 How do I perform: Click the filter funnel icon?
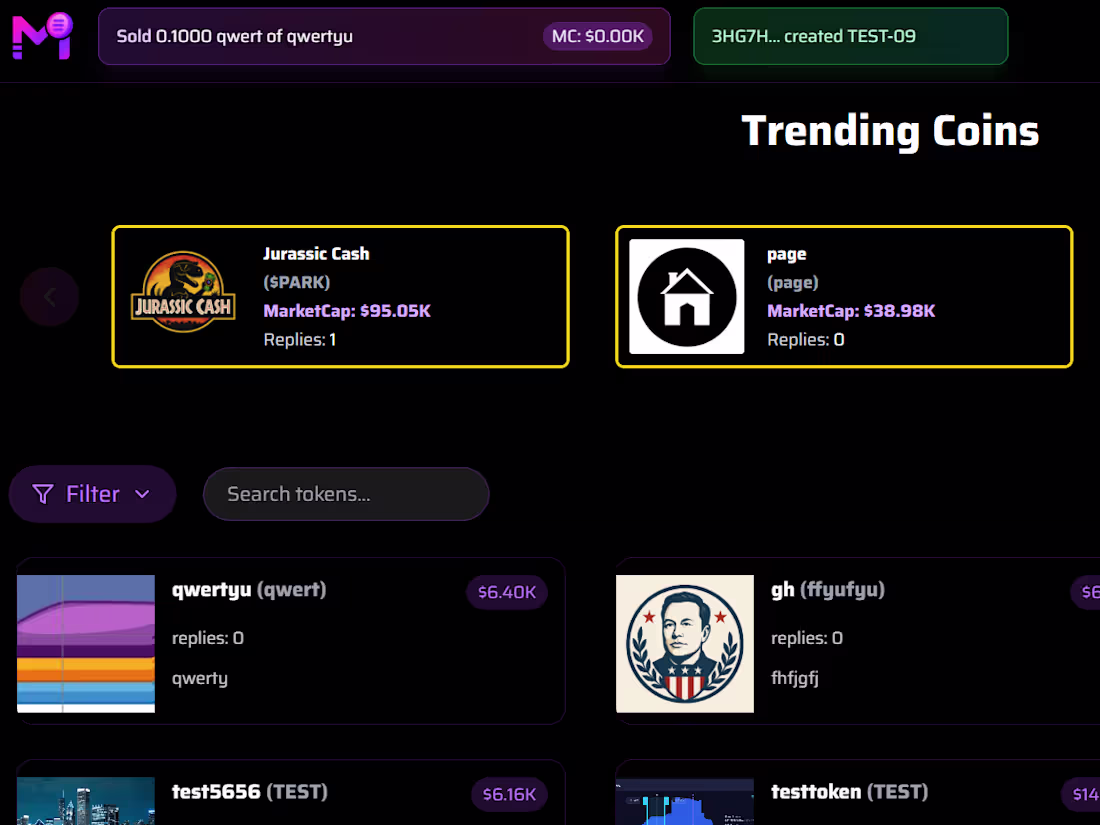(x=42, y=493)
